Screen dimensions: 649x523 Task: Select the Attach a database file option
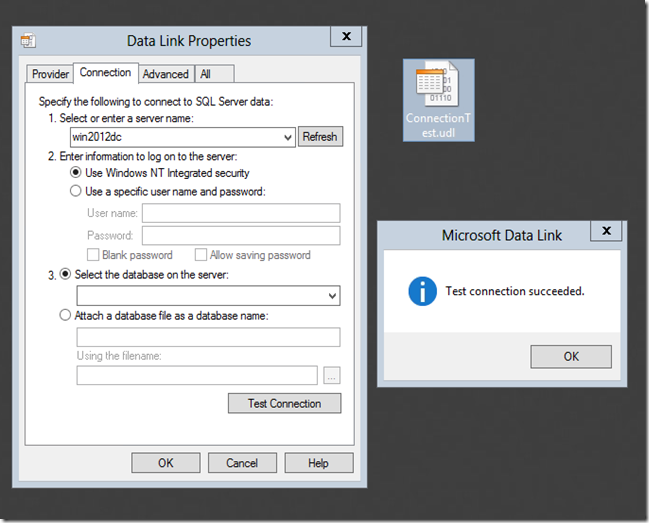66,315
